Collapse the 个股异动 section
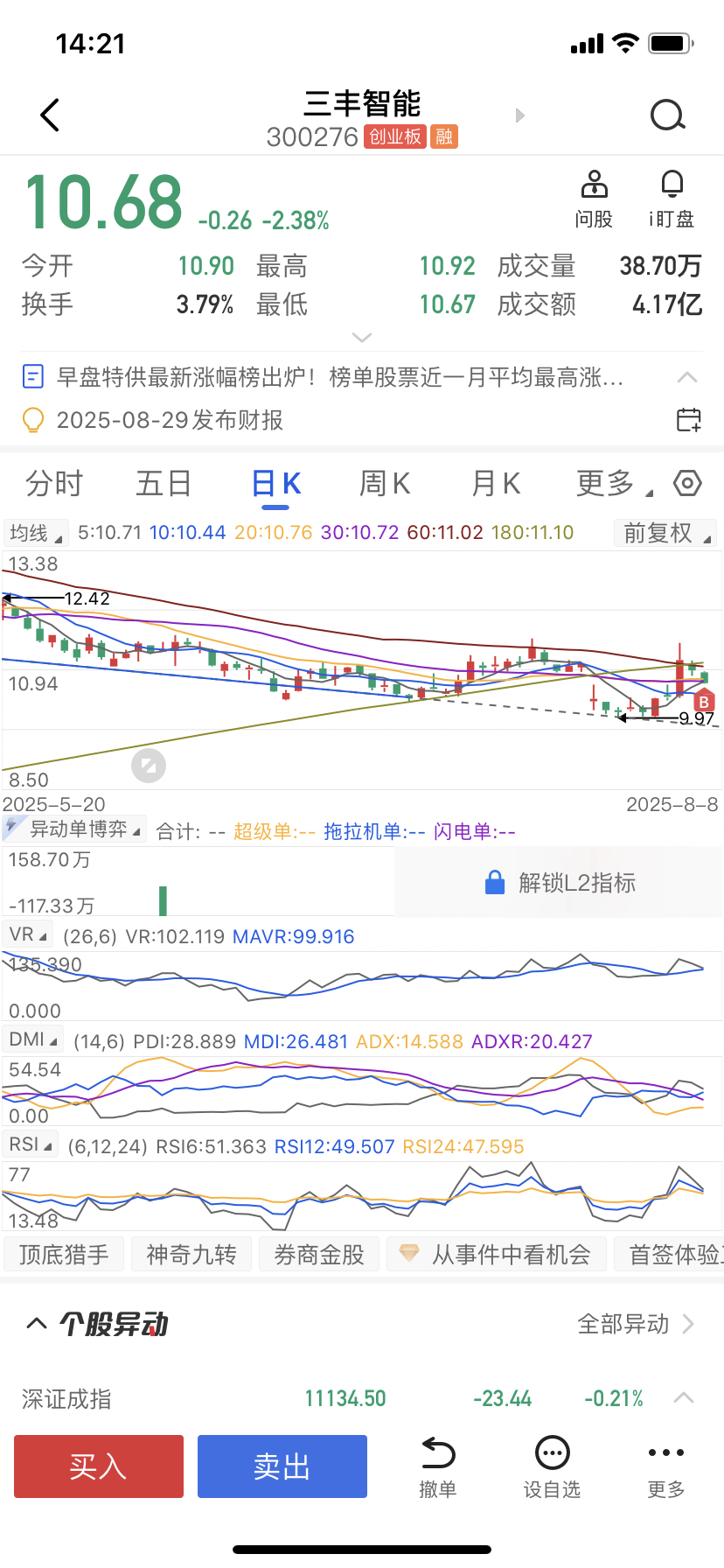This screenshot has width=724, height=1568. tap(36, 1323)
